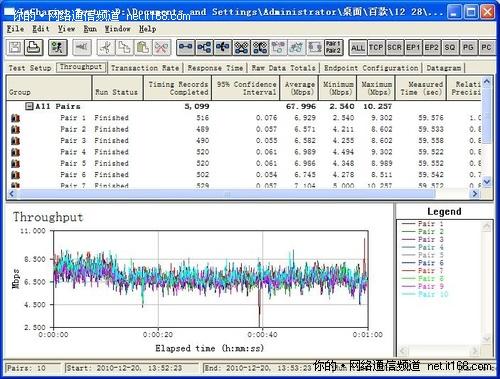Click the Add pair icon
This screenshot has width=500, height=379.
(x=185, y=47)
